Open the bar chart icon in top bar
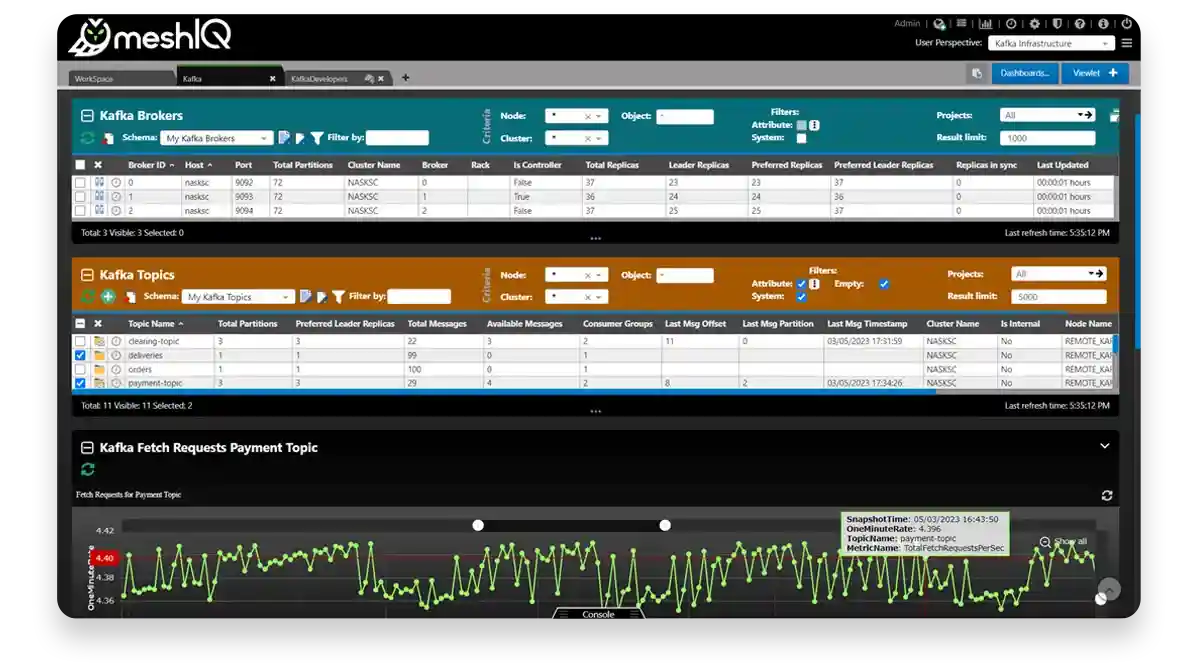This screenshot has width=1200, height=672. tap(986, 23)
